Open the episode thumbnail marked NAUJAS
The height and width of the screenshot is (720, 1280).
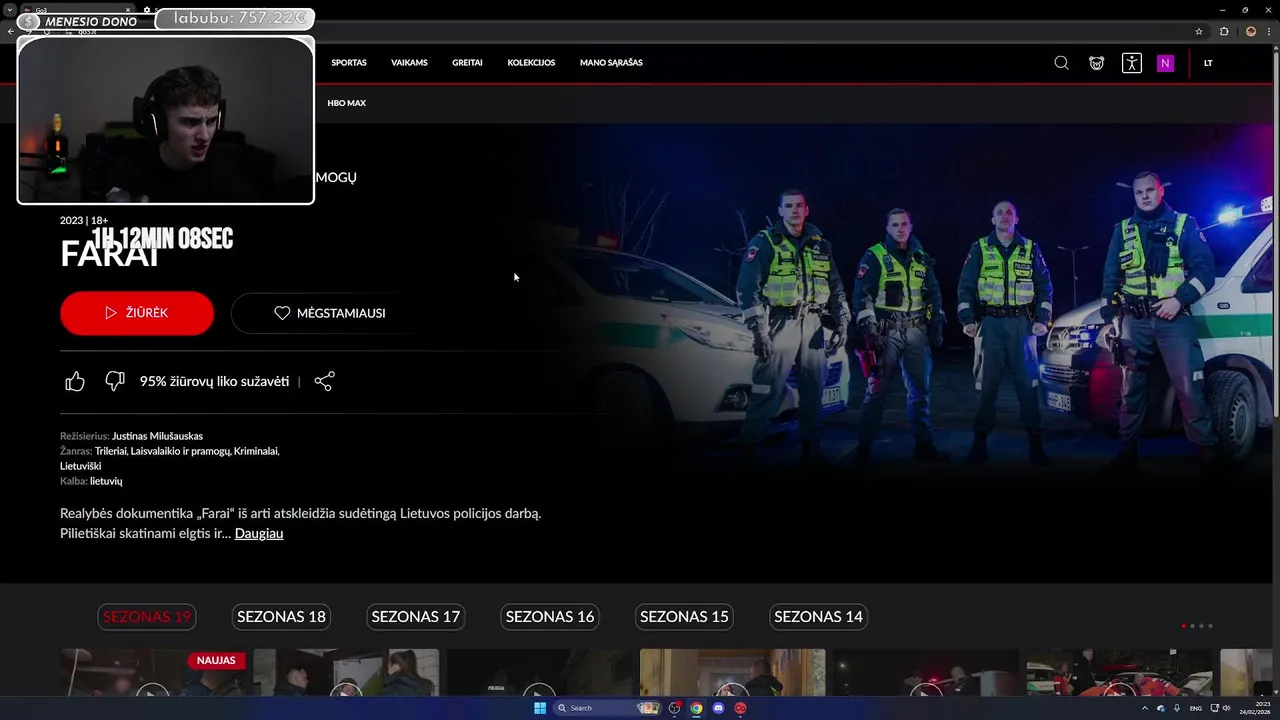(x=153, y=673)
